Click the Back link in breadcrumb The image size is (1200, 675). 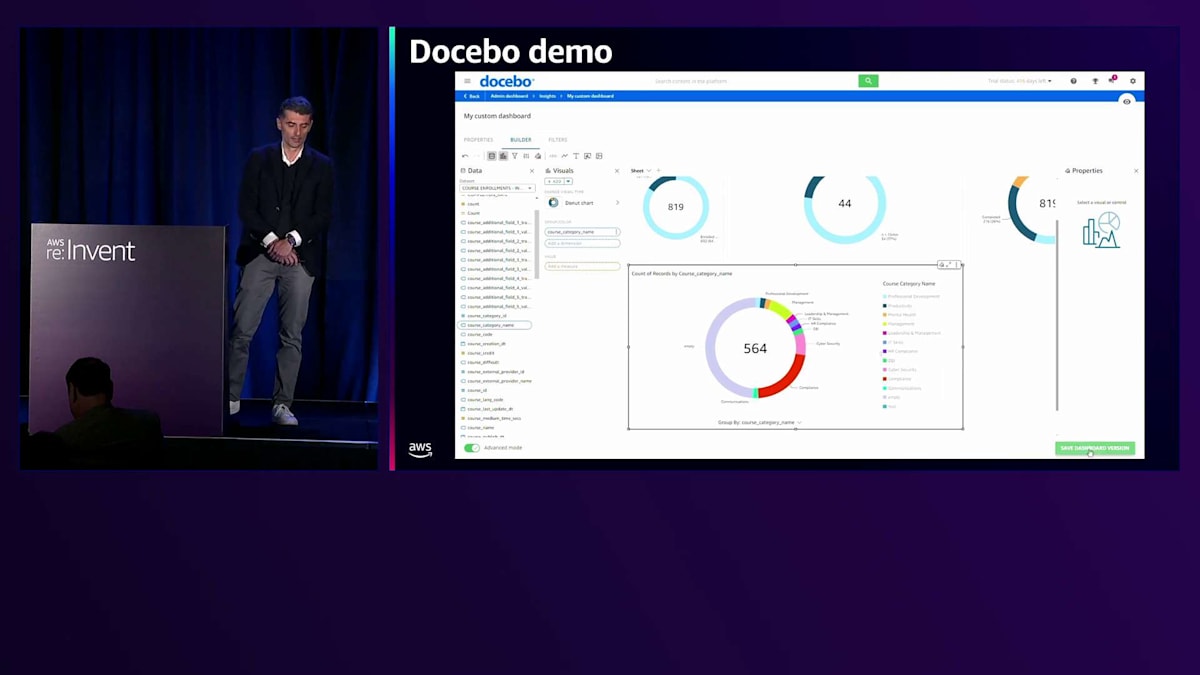471,96
